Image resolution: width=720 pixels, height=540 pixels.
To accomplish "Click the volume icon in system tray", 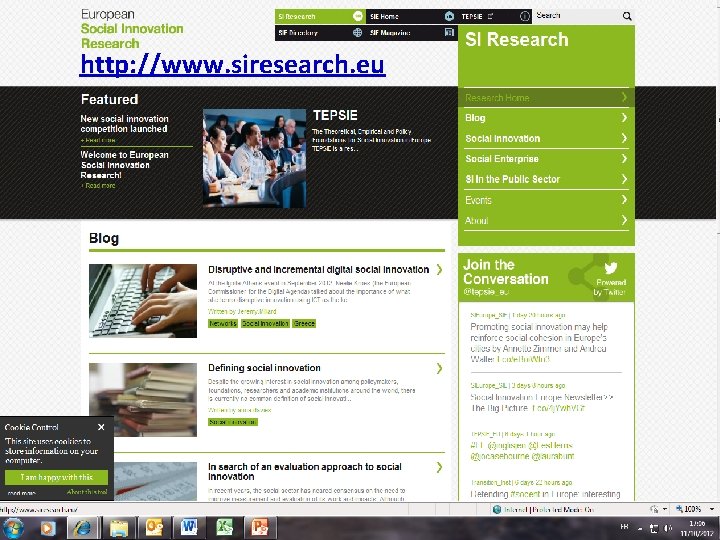I will point(669,528).
